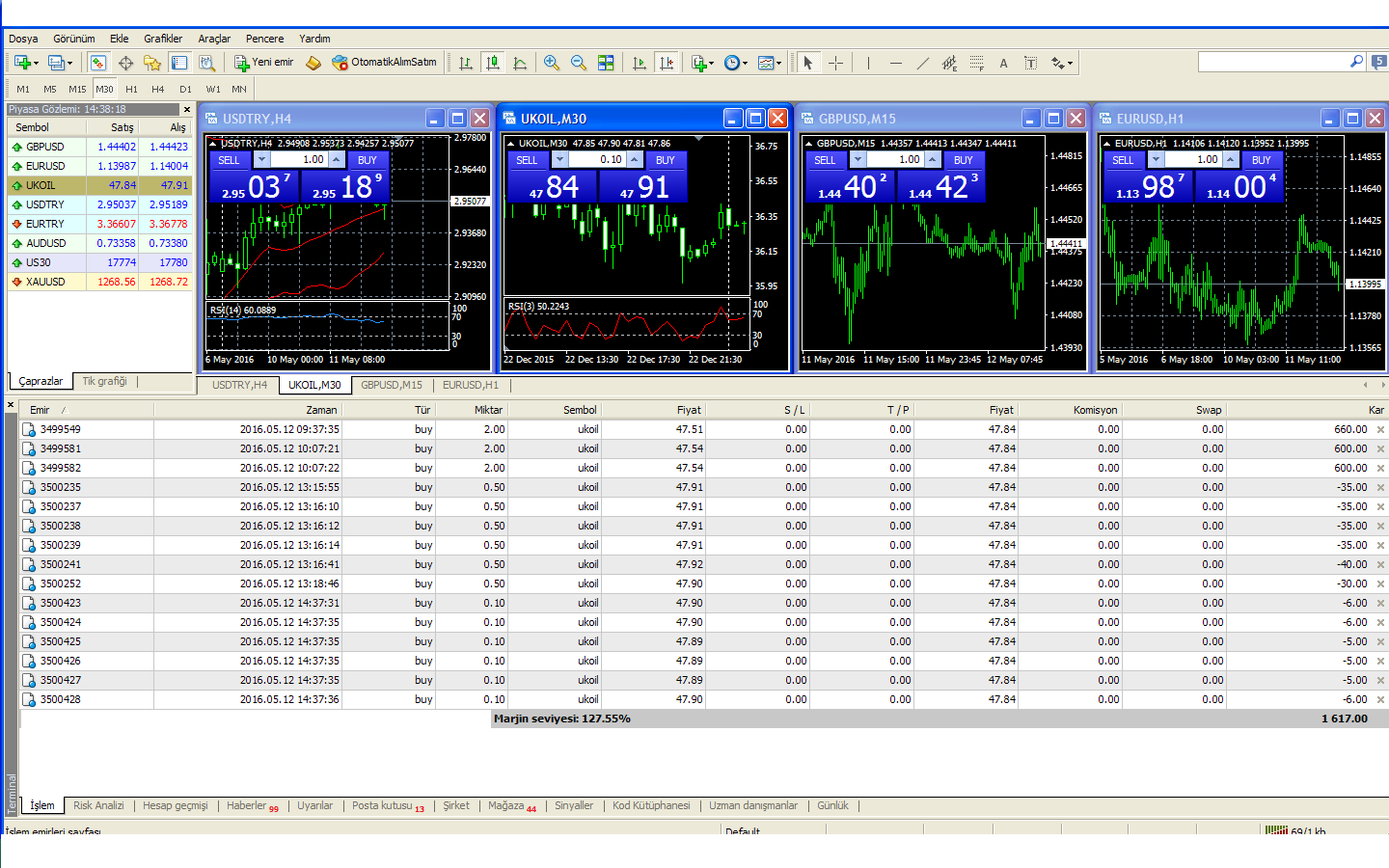Select the Fibonacci retracement tool
Viewport: 1389px width, 868px height.
click(976, 63)
